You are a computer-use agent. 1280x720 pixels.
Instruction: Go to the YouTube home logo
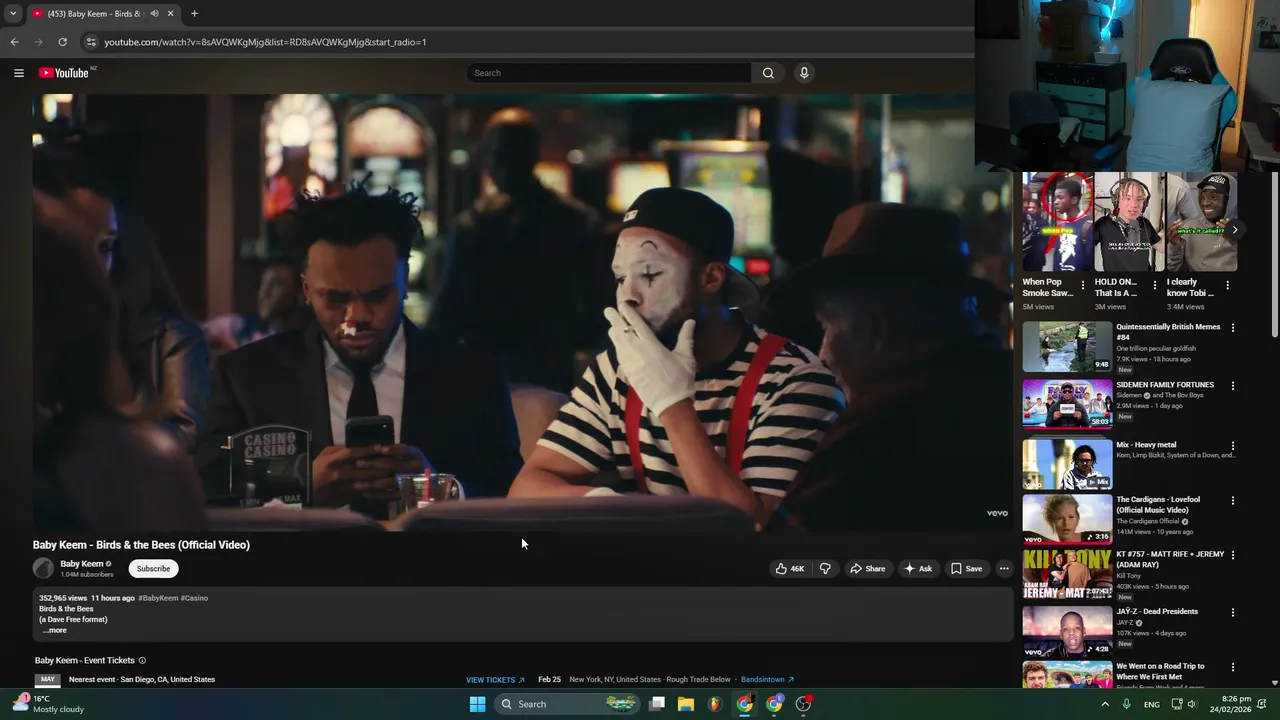click(x=64, y=73)
